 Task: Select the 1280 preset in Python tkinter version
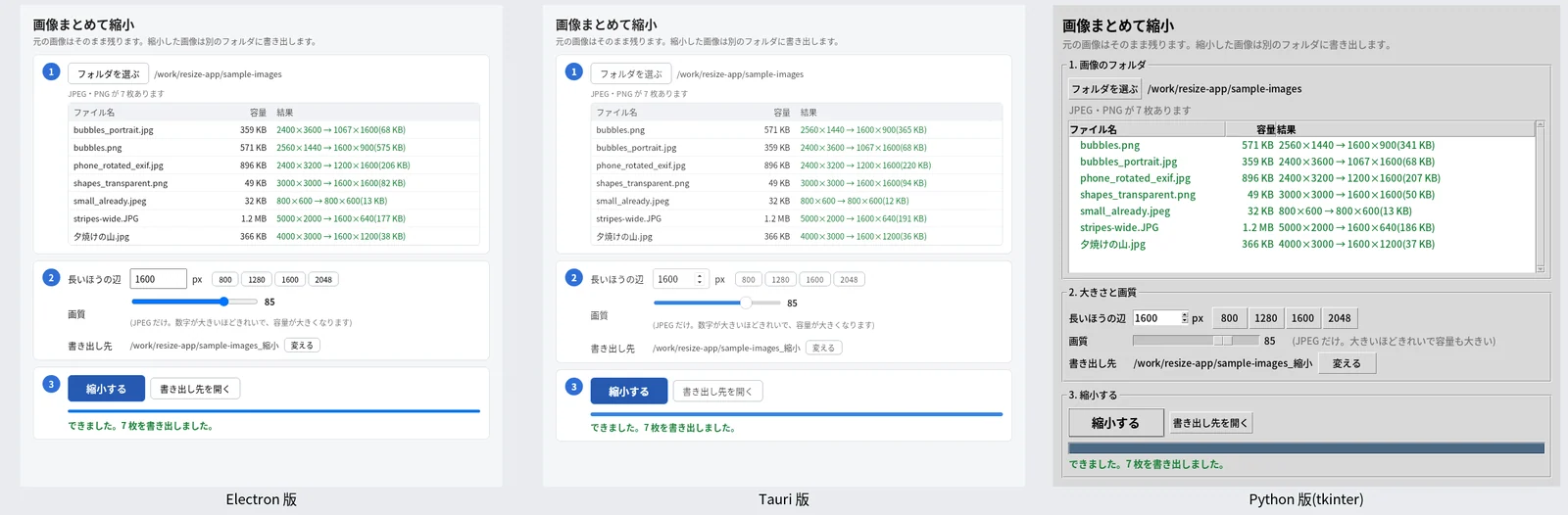(1266, 318)
